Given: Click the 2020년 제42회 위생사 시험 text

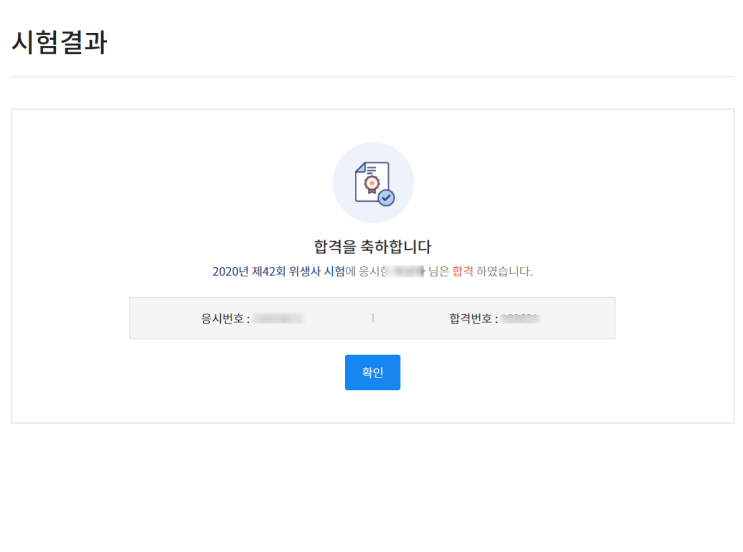Looking at the screenshot, I should point(279,271).
